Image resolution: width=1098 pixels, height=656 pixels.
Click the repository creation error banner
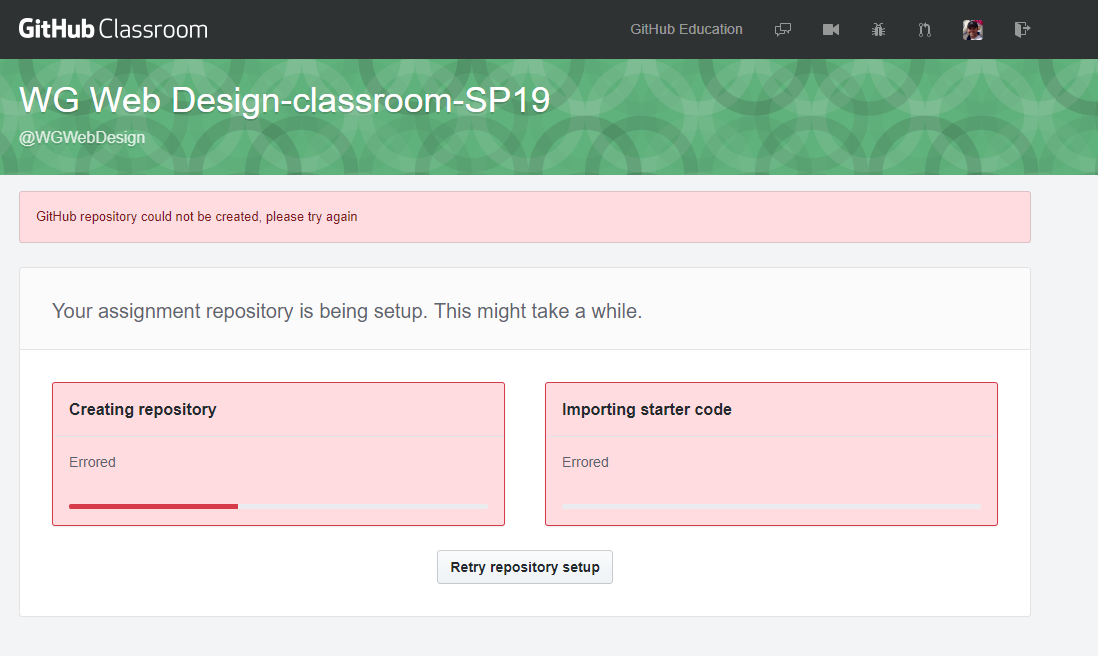(x=524, y=216)
